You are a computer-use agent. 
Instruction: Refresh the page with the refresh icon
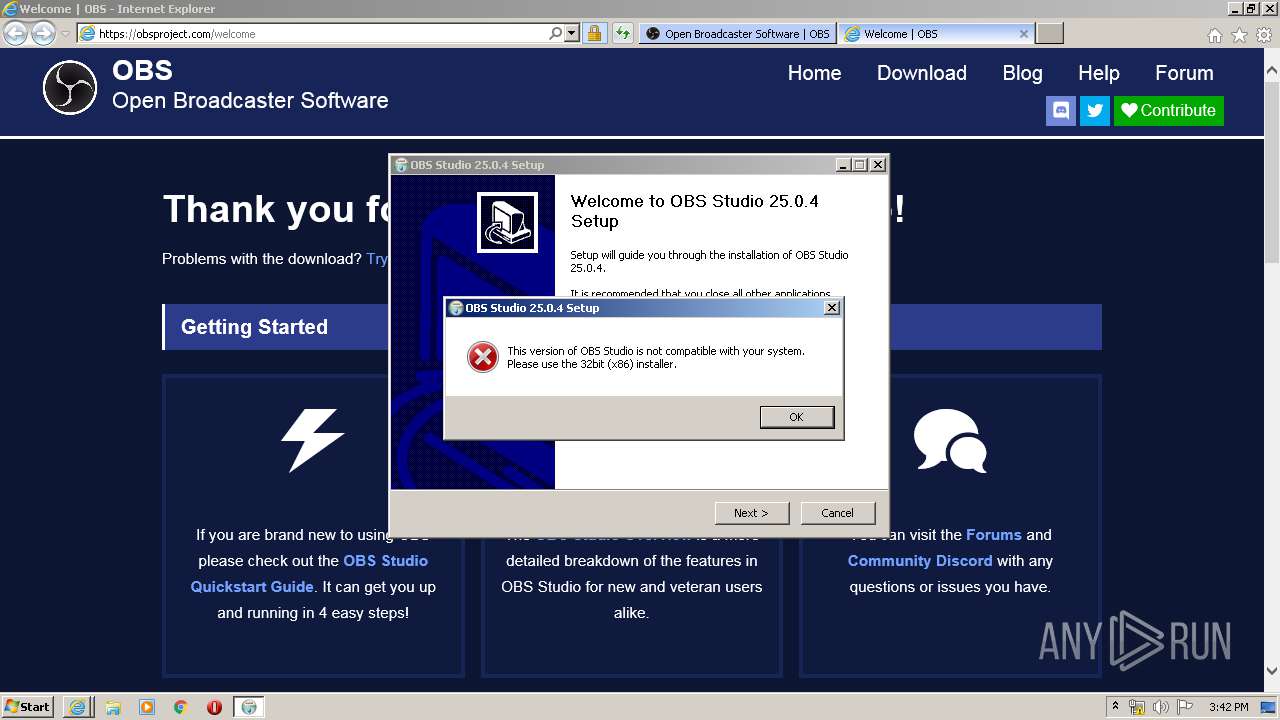point(622,33)
